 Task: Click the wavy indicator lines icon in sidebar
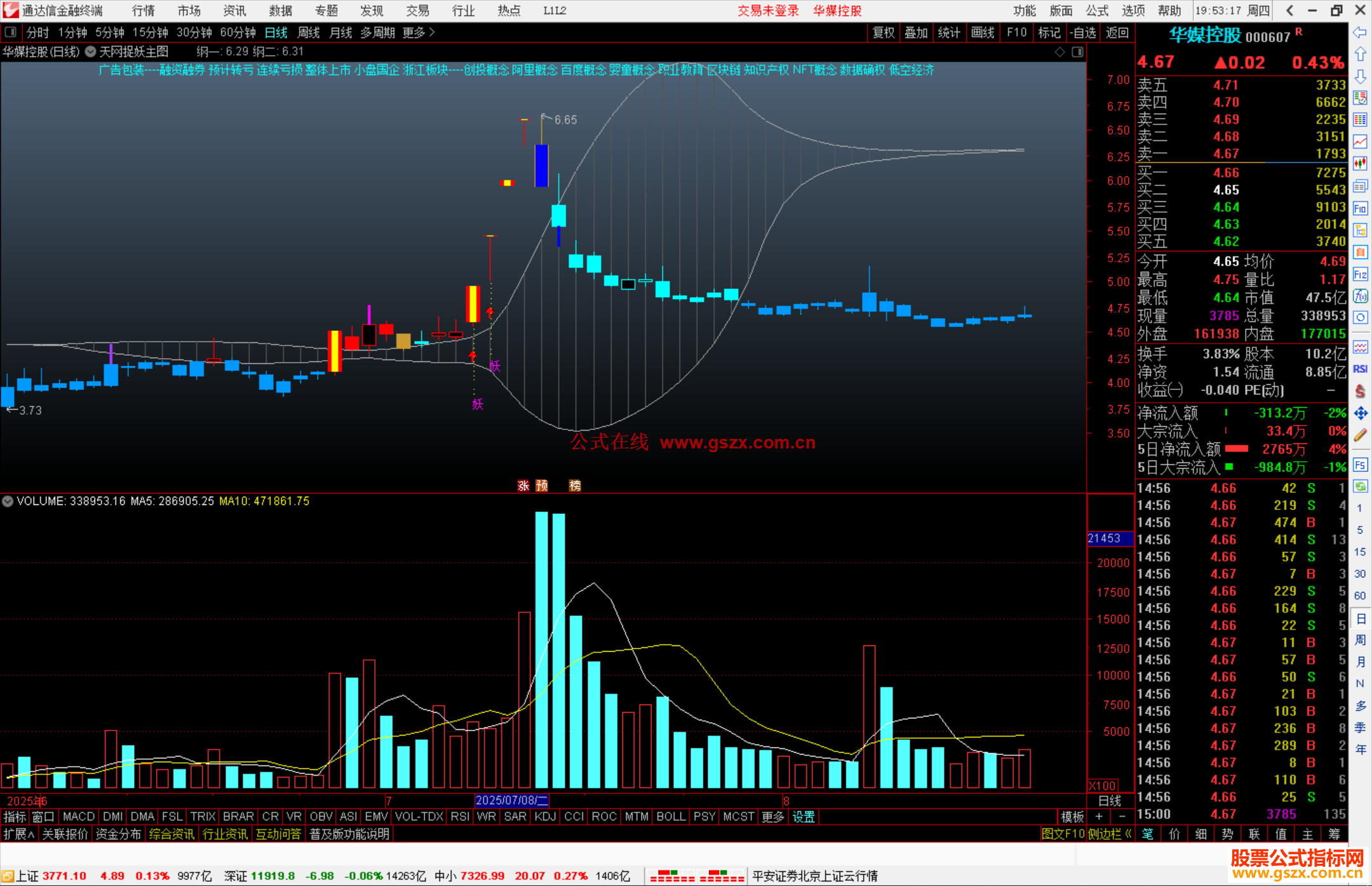click(1360, 347)
